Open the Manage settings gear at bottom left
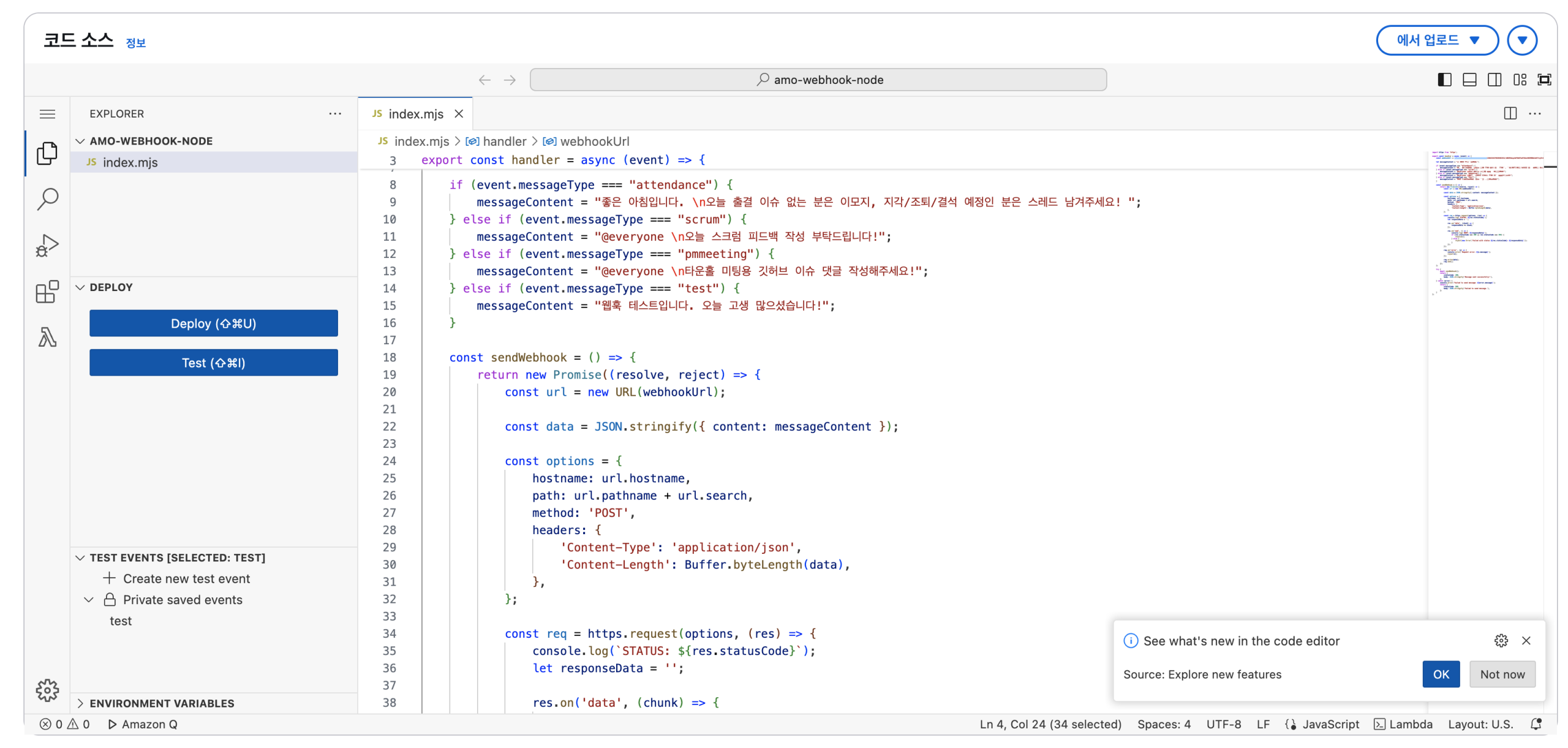This screenshot has width=1568, height=748. (47, 690)
